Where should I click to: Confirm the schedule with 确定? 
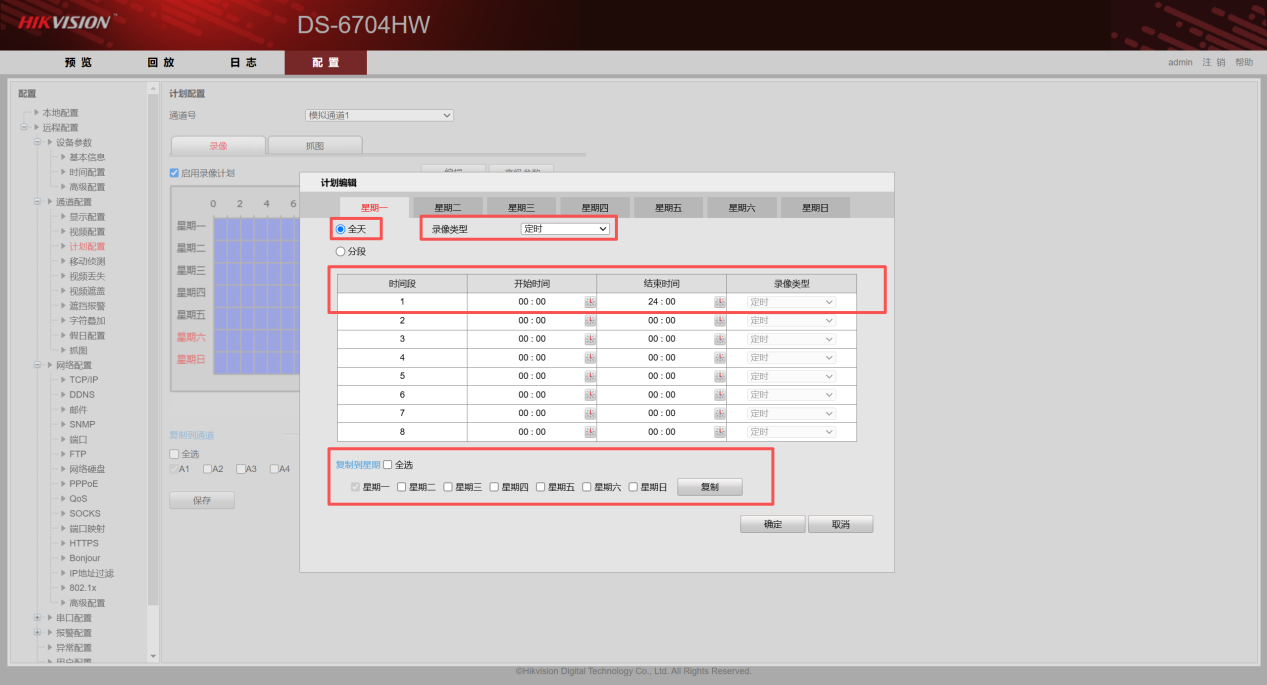click(x=772, y=524)
